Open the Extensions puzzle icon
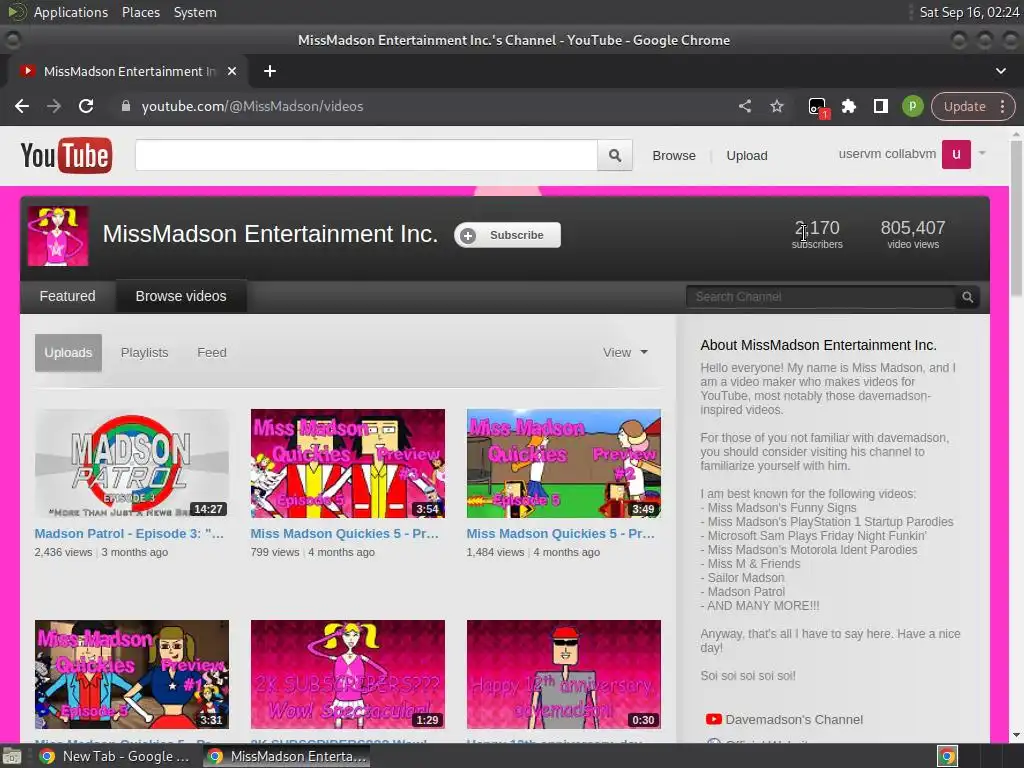The image size is (1024, 768). 849,106
